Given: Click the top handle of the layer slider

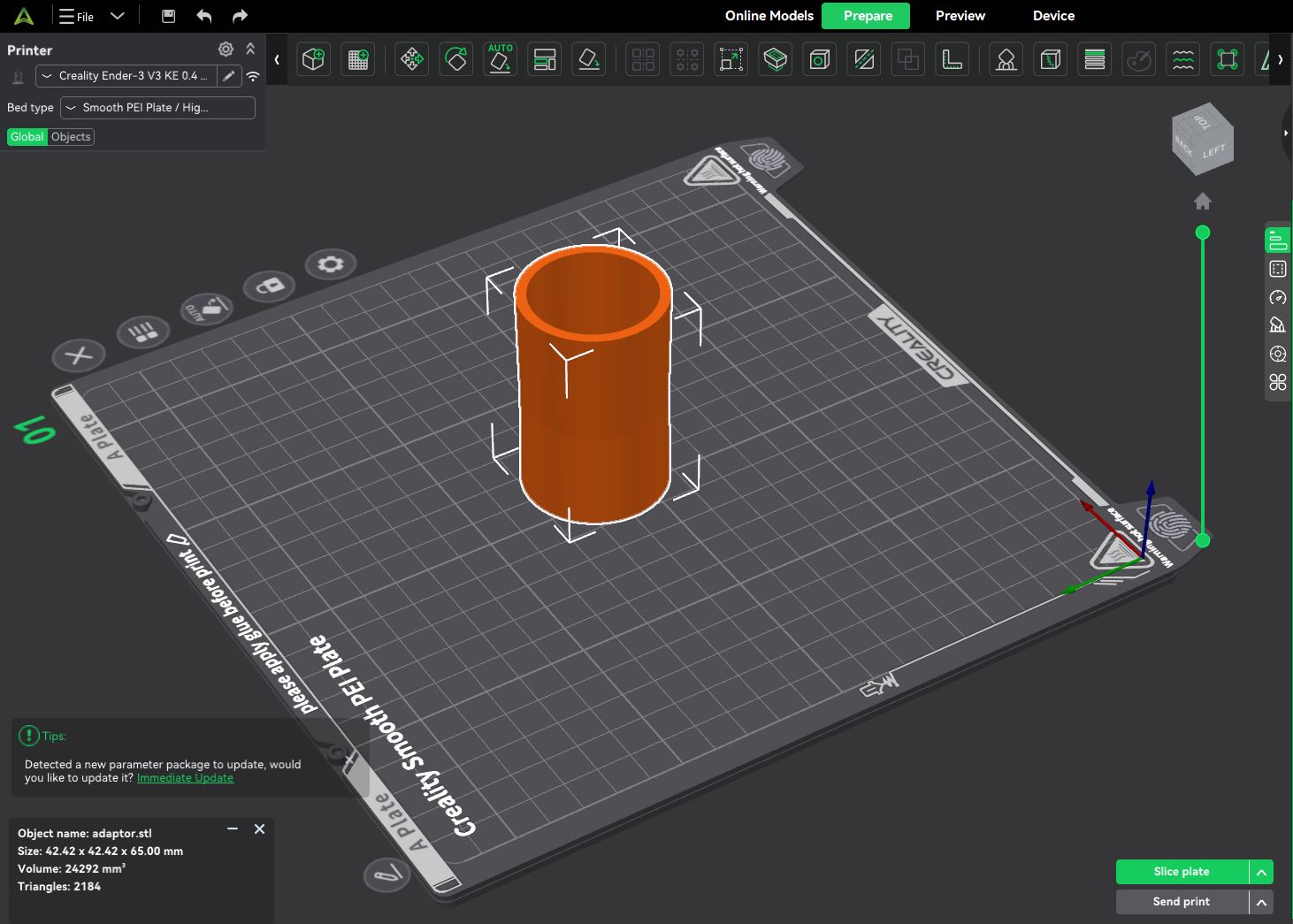Looking at the screenshot, I should 1203,233.
